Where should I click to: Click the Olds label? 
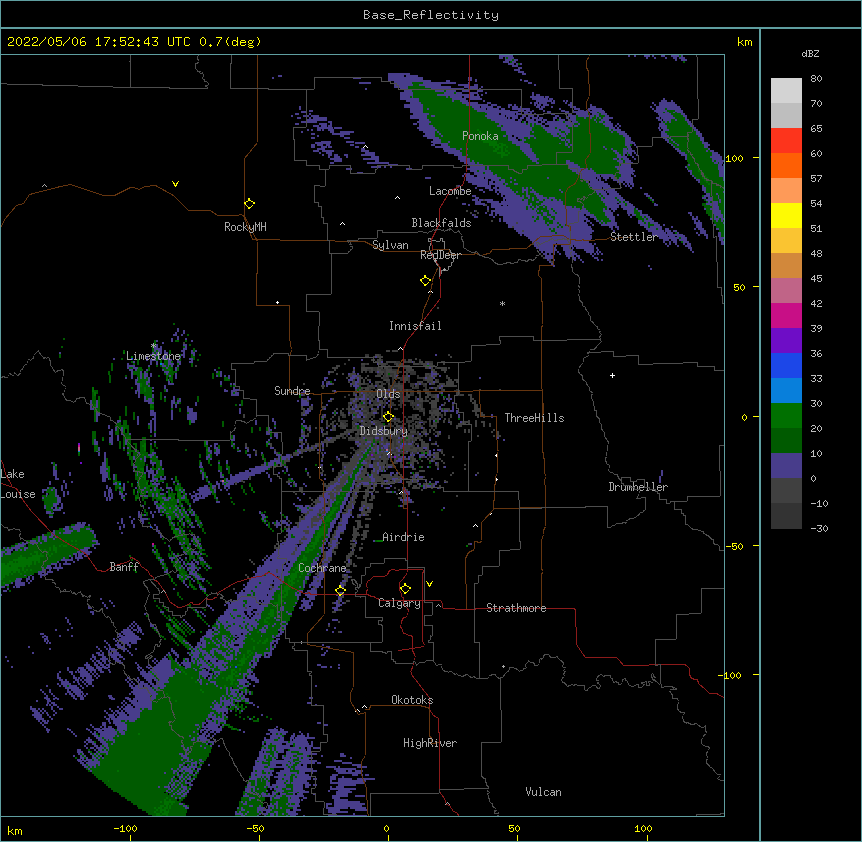388,394
